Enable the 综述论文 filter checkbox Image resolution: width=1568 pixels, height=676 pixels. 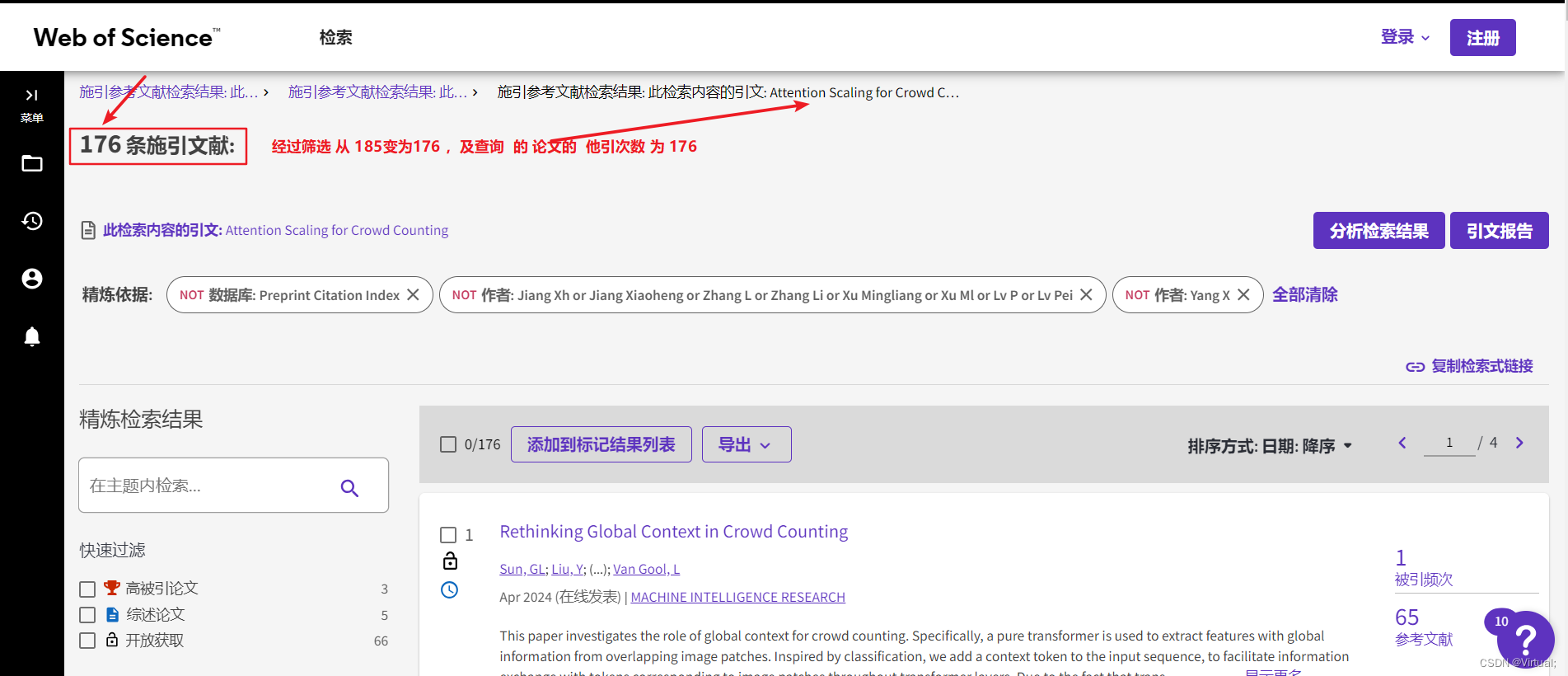point(87,615)
